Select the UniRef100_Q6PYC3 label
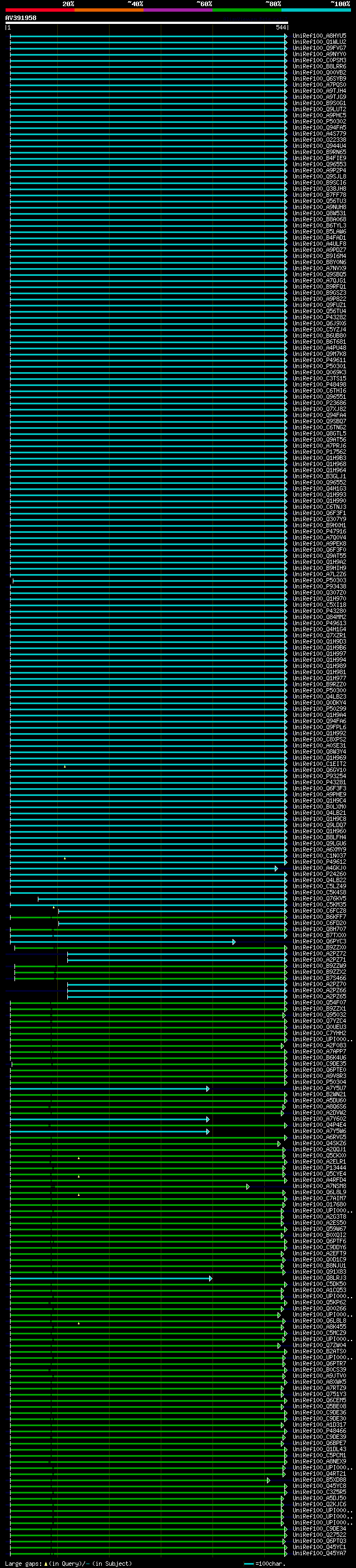356x1568 pixels. pyautogui.click(x=319, y=942)
